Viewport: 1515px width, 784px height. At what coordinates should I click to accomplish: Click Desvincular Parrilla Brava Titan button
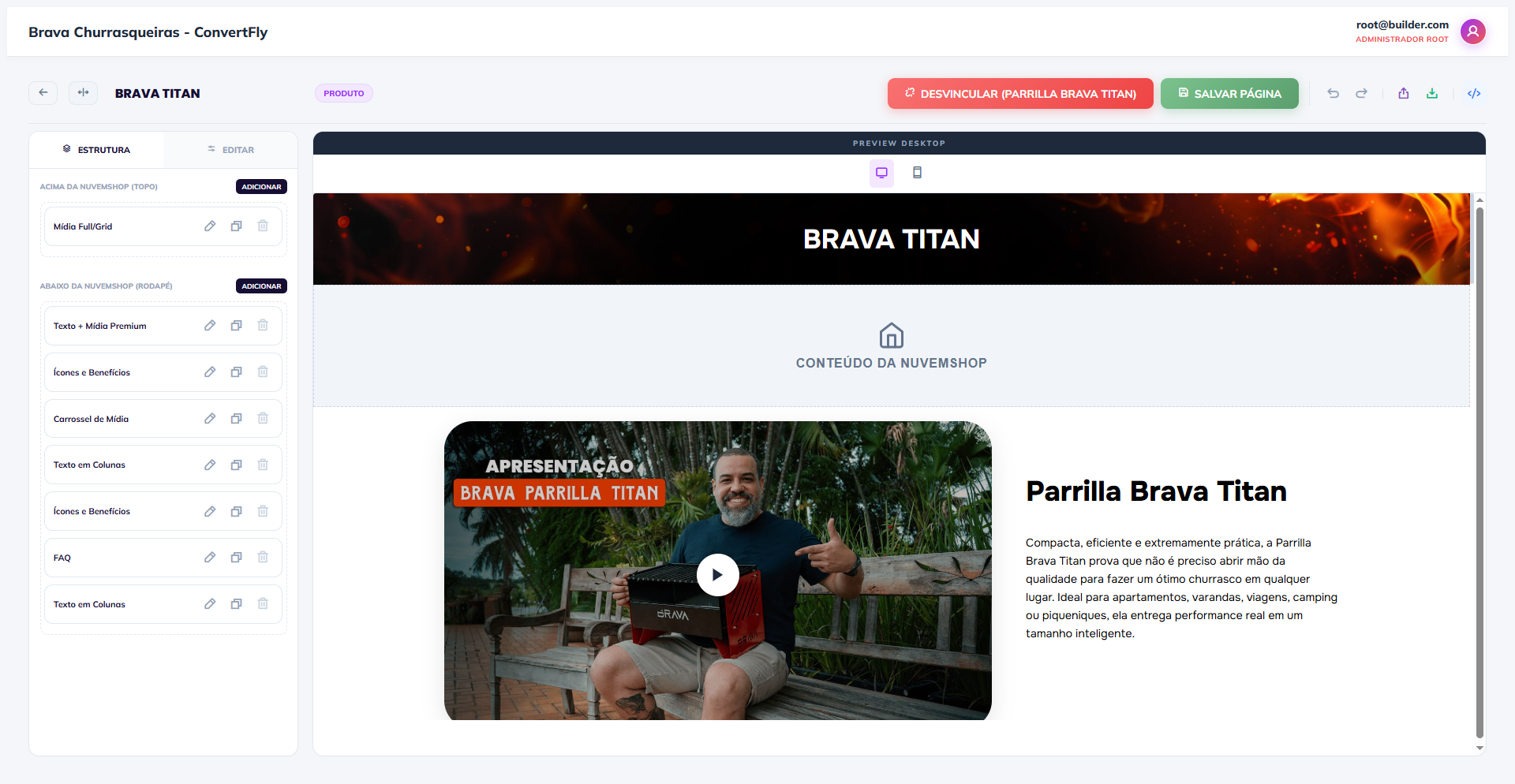click(x=1020, y=94)
